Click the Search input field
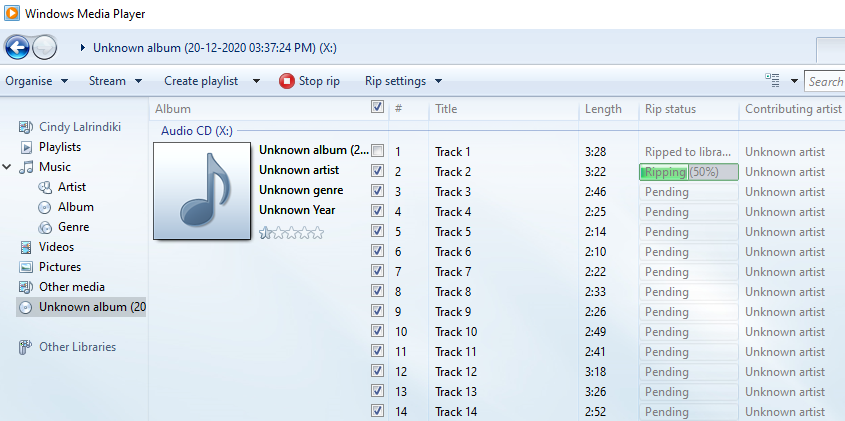Screen dimensions: 845x421 point(825,81)
